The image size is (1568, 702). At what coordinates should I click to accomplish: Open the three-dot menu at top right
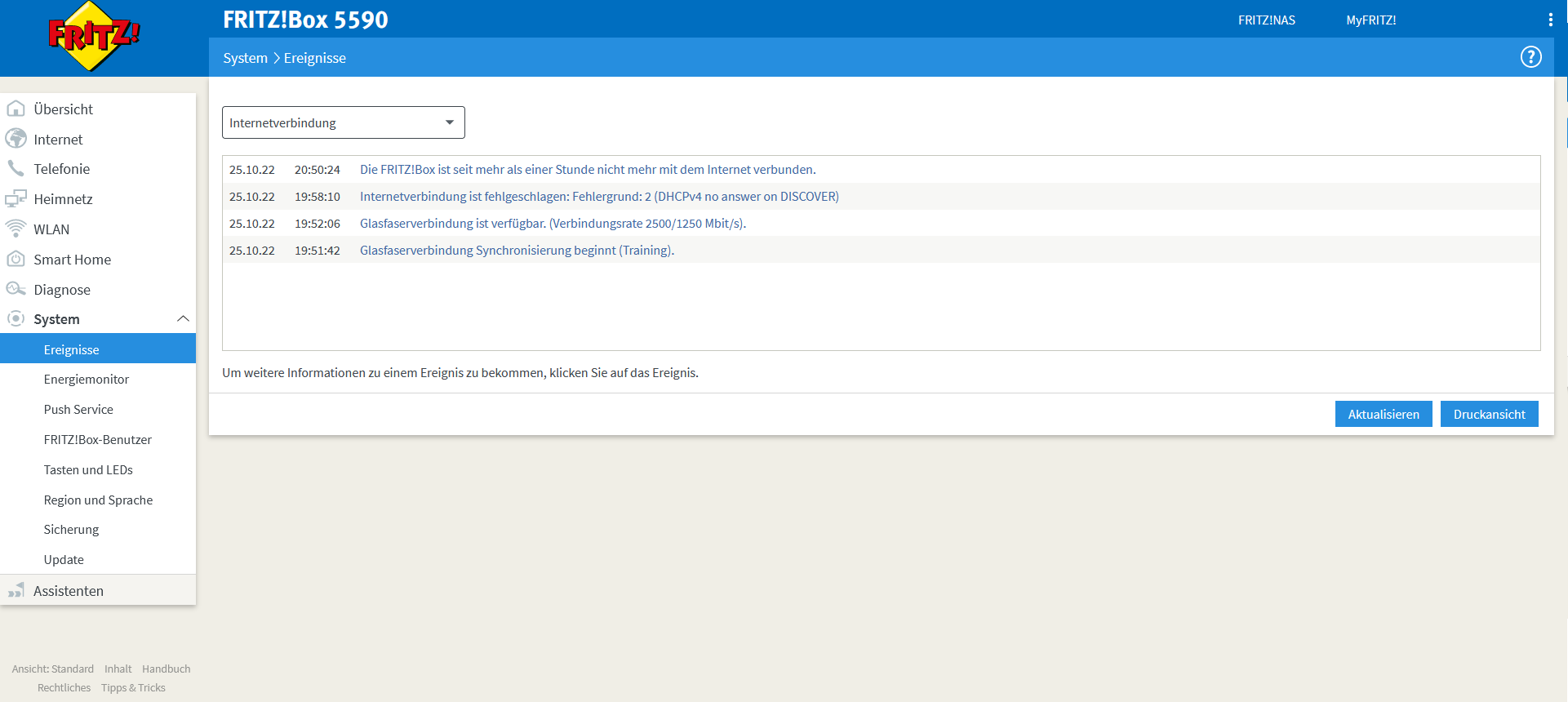1550,20
